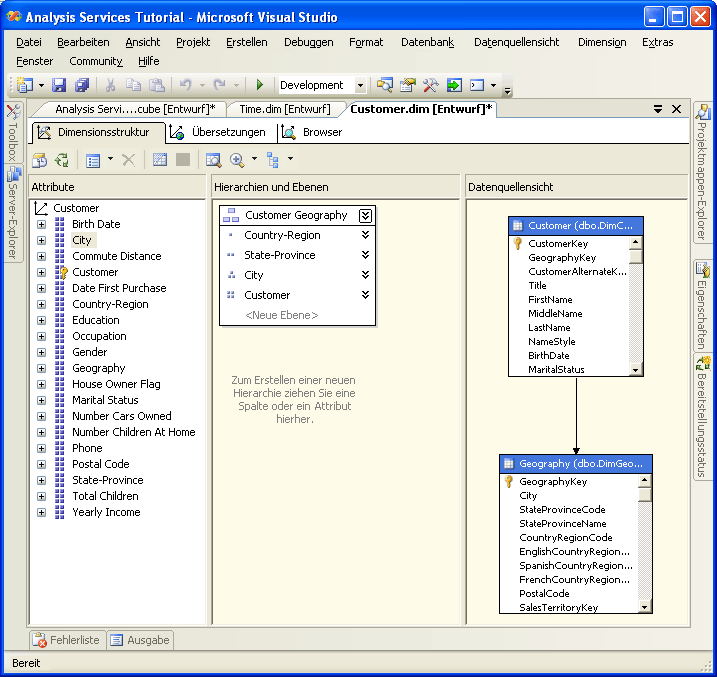Screen dimensions: 717x677
Task: Click the <Neue Ebene> placeholder
Action: [x=281, y=315]
